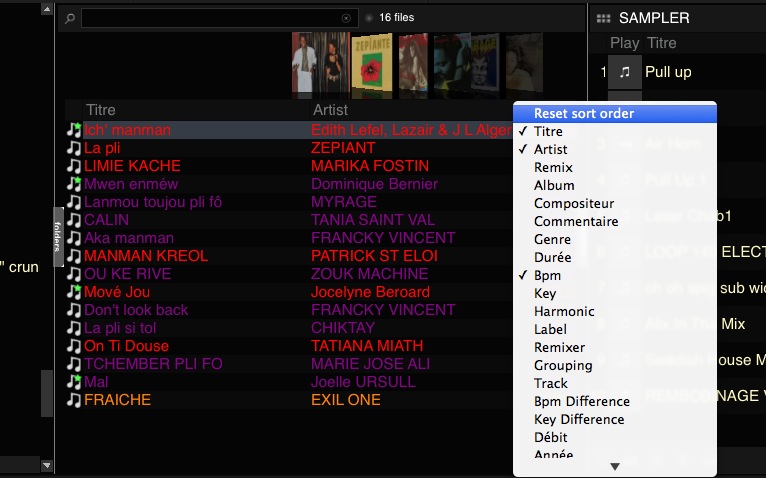Select the artist PATRICK ST ELOI
The height and width of the screenshot is (478, 766).
[x=374, y=256]
